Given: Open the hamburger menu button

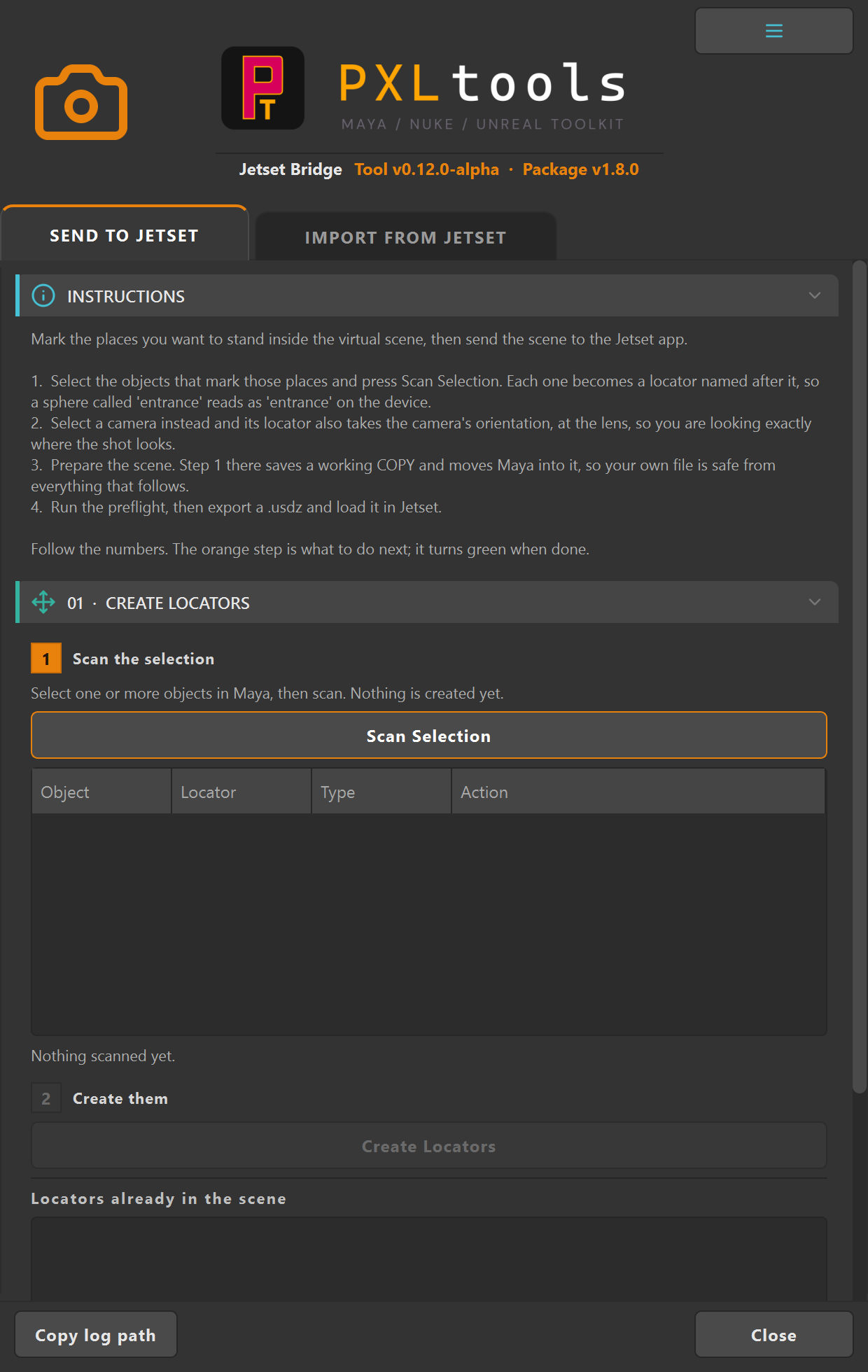Looking at the screenshot, I should (x=773, y=31).
